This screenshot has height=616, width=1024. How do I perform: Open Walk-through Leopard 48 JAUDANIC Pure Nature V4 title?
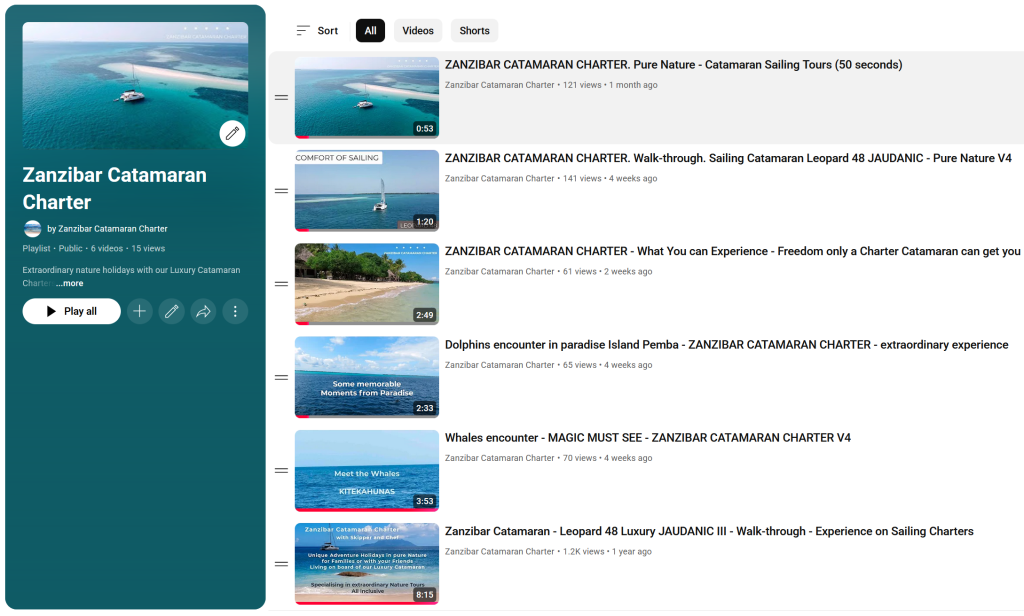[x=728, y=158]
